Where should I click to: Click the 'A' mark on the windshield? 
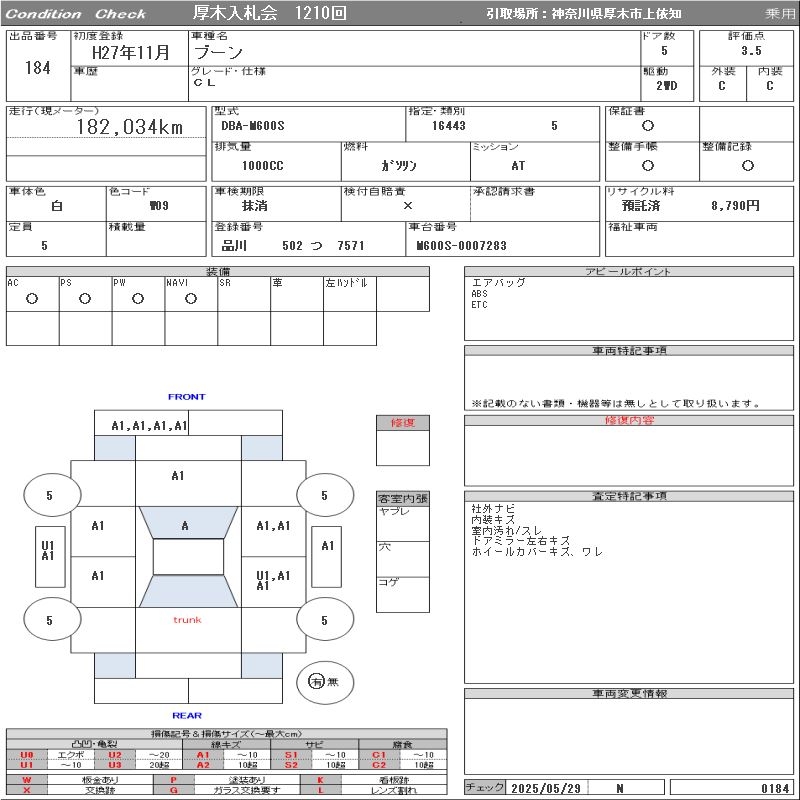click(x=185, y=526)
